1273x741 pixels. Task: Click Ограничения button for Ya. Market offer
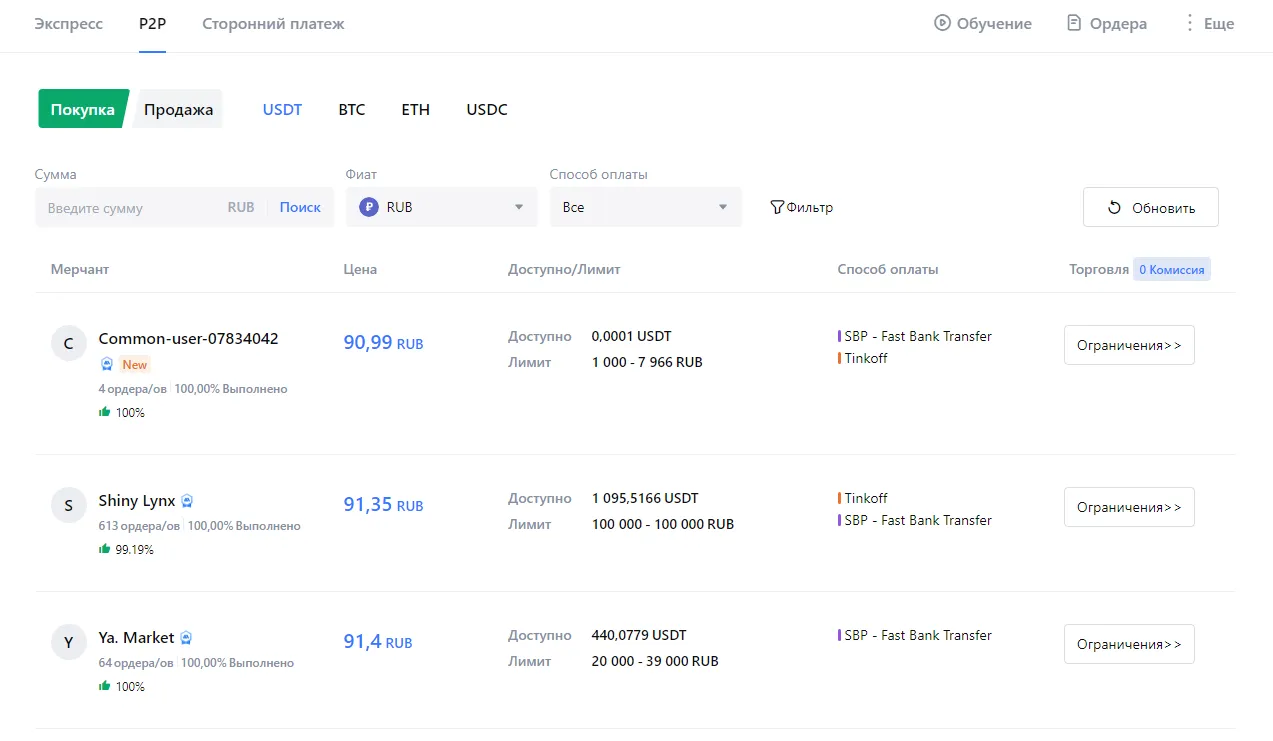(x=1128, y=644)
